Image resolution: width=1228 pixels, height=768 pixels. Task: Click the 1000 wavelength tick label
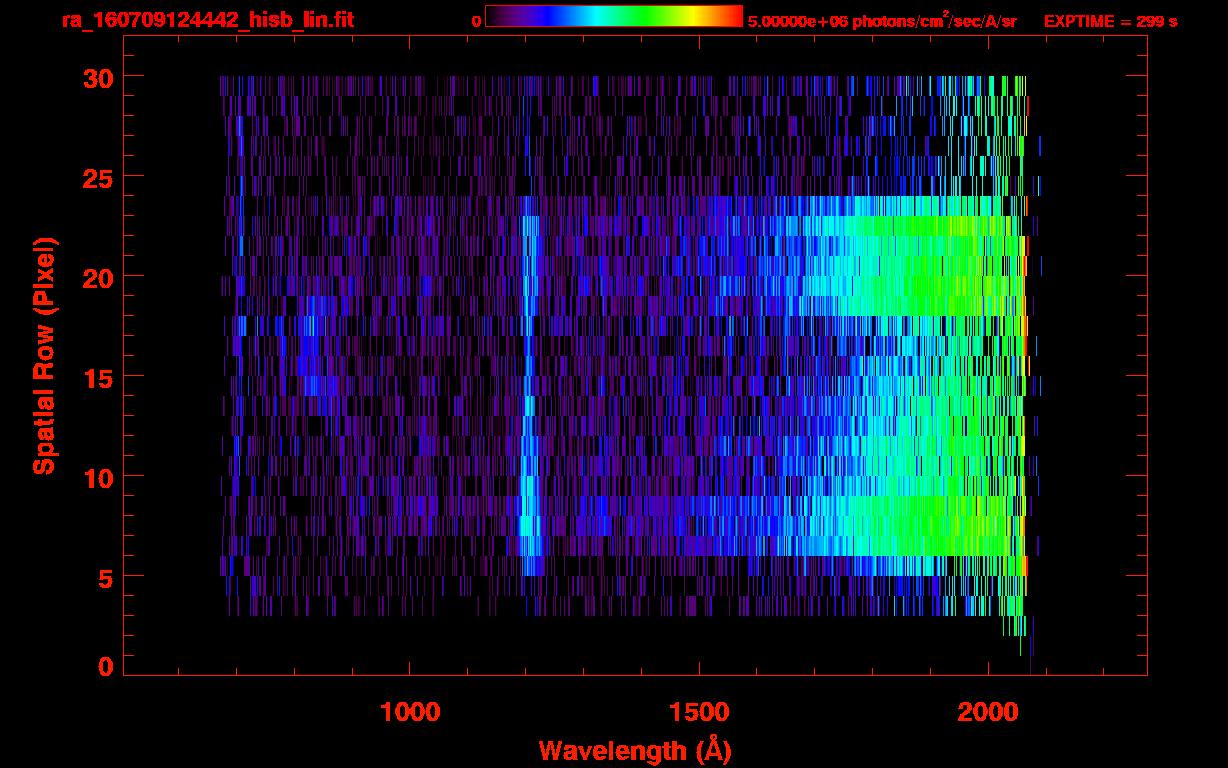[x=410, y=712]
